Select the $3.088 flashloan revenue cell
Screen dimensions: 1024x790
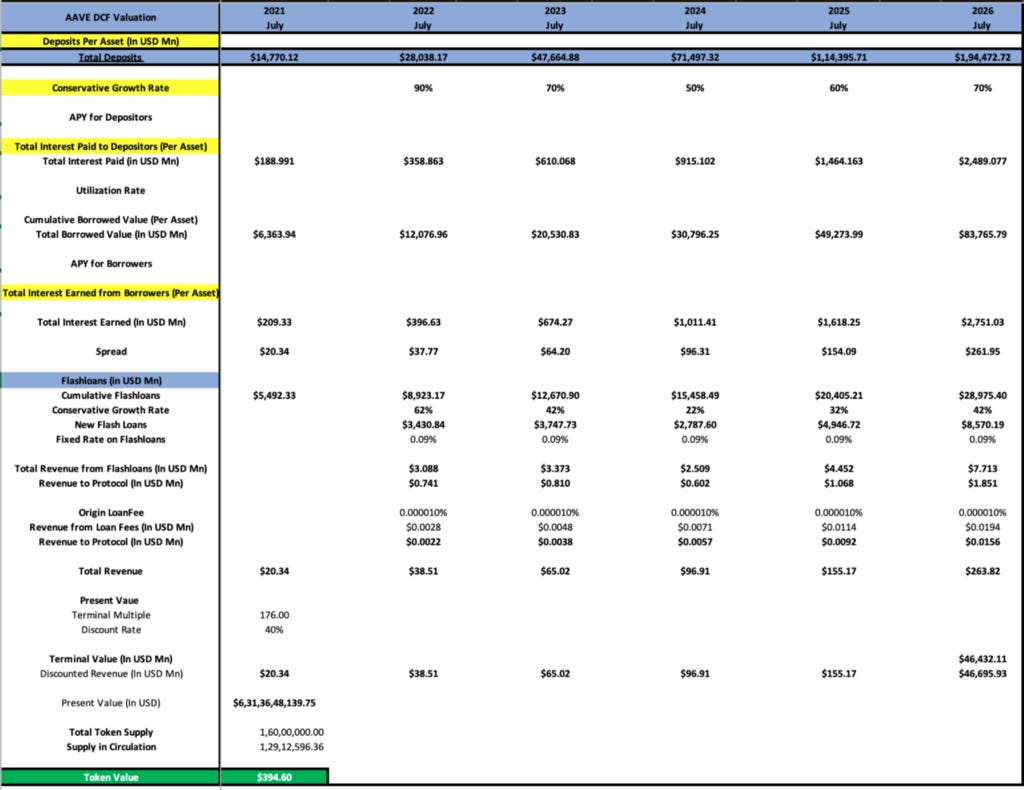[423, 469]
